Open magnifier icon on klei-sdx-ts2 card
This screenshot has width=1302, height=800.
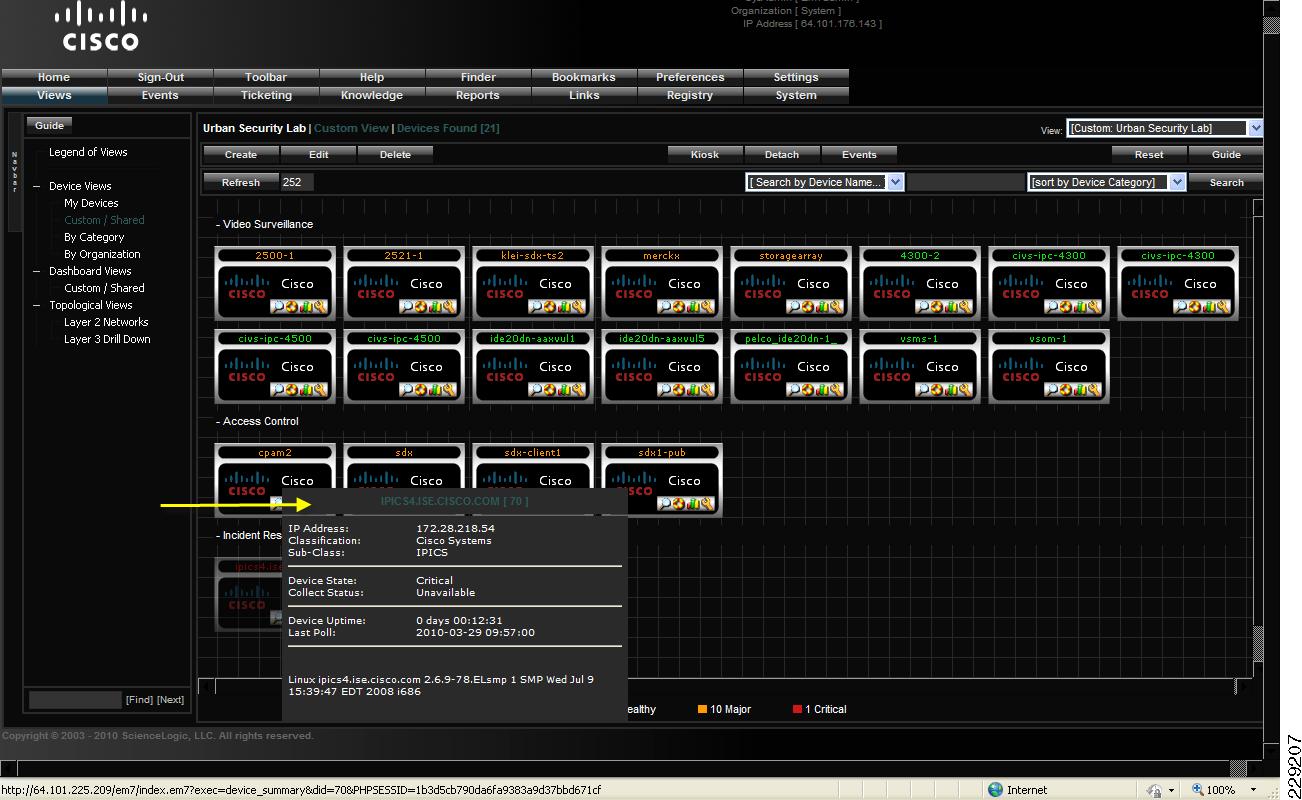536,306
